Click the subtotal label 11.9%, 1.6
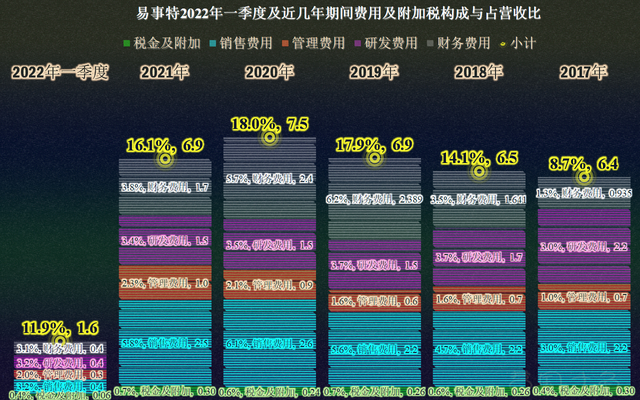Screen dimensions: 640x400 [60, 328]
